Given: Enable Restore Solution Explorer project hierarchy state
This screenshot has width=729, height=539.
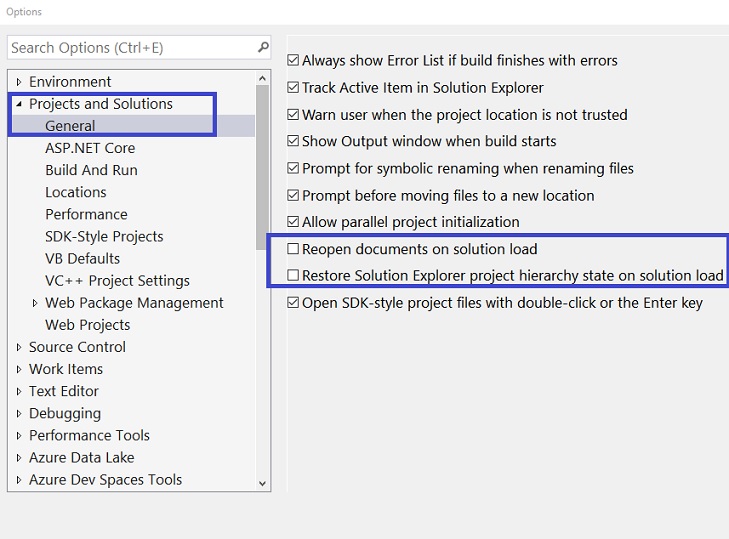Looking at the screenshot, I should (x=293, y=276).
